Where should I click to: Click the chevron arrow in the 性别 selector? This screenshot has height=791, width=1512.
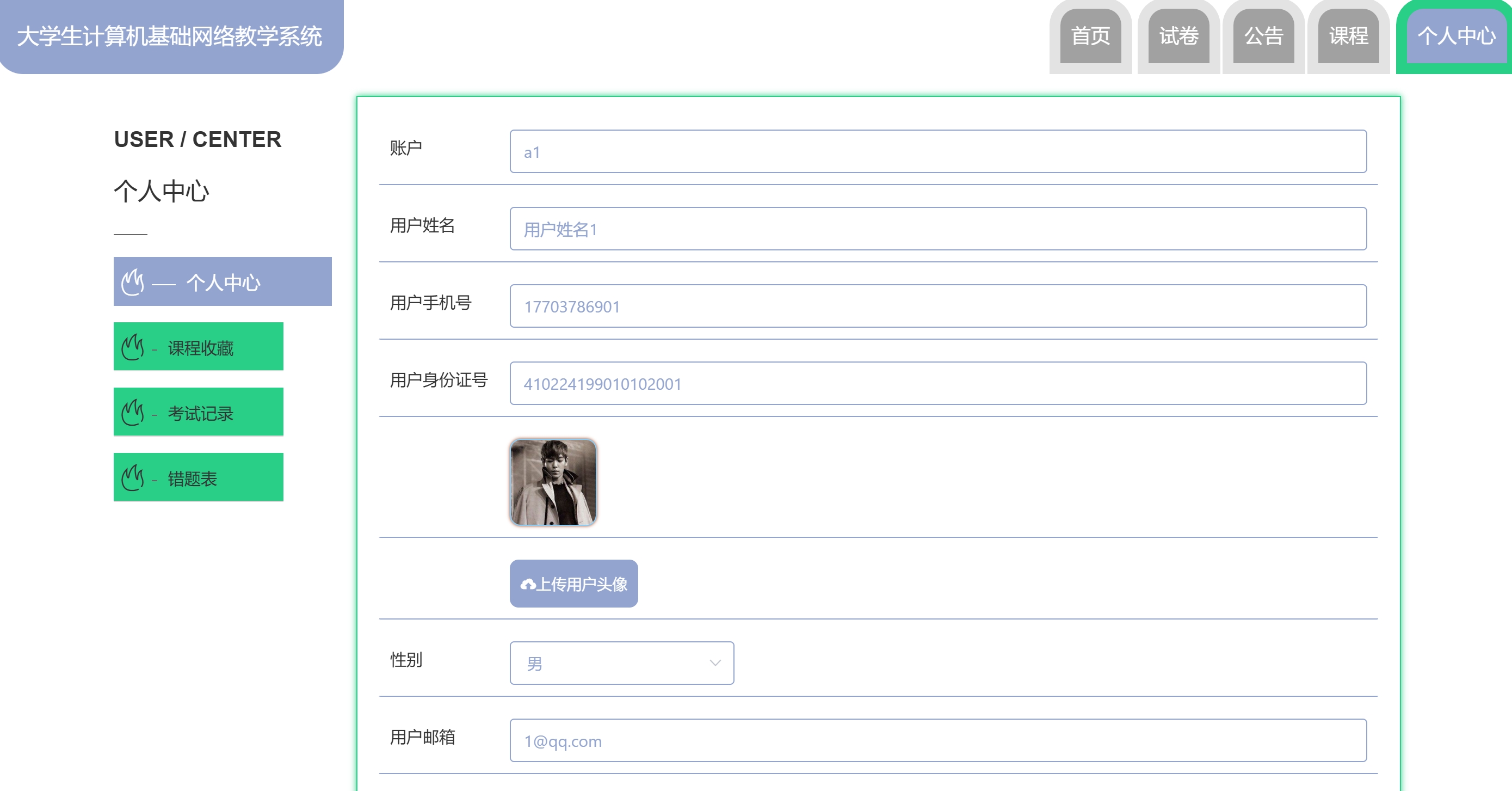pyautogui.click(x=714, y=663)
